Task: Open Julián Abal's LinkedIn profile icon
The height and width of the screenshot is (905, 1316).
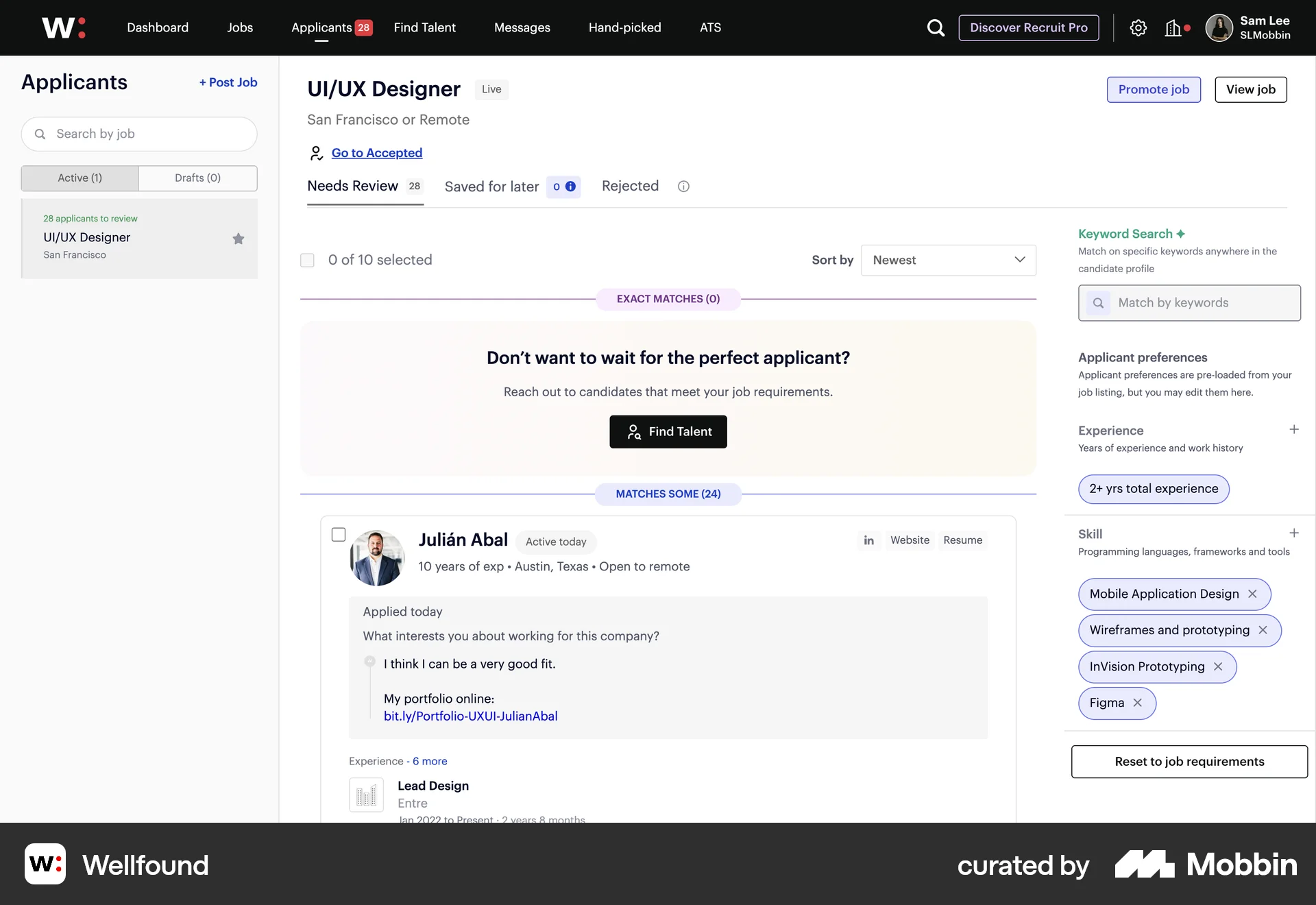Action: tap(868, 540)
